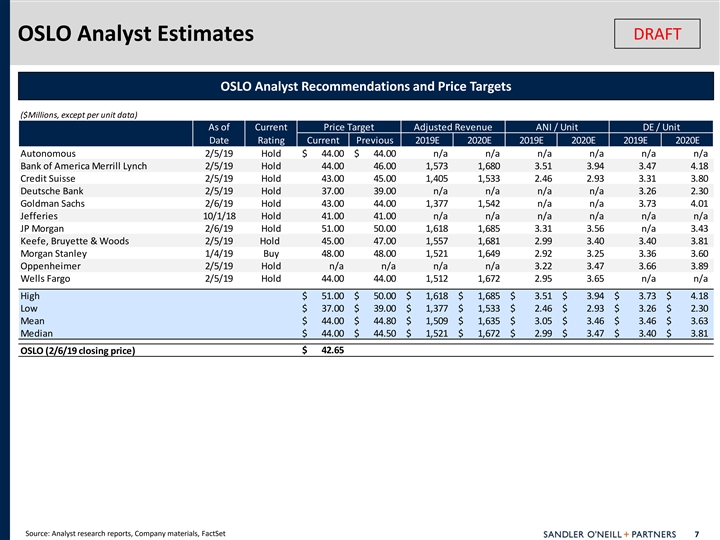The height and width of the screenshot is (540, 720).
Task: Select the DE / Unit column header
Action: [663, 126]
